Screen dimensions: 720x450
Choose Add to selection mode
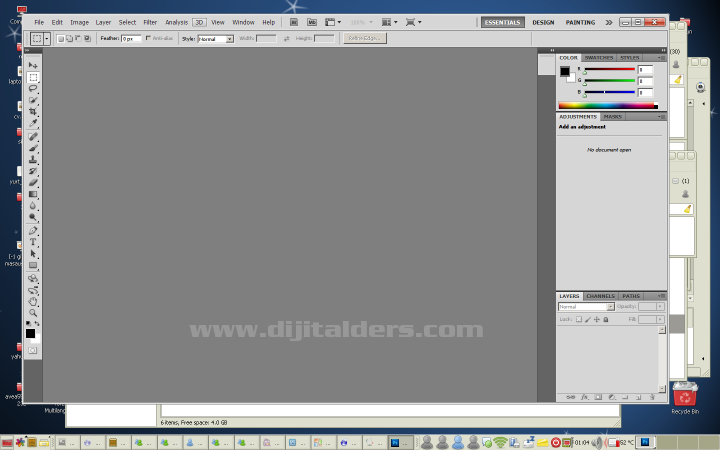[69, 39]
